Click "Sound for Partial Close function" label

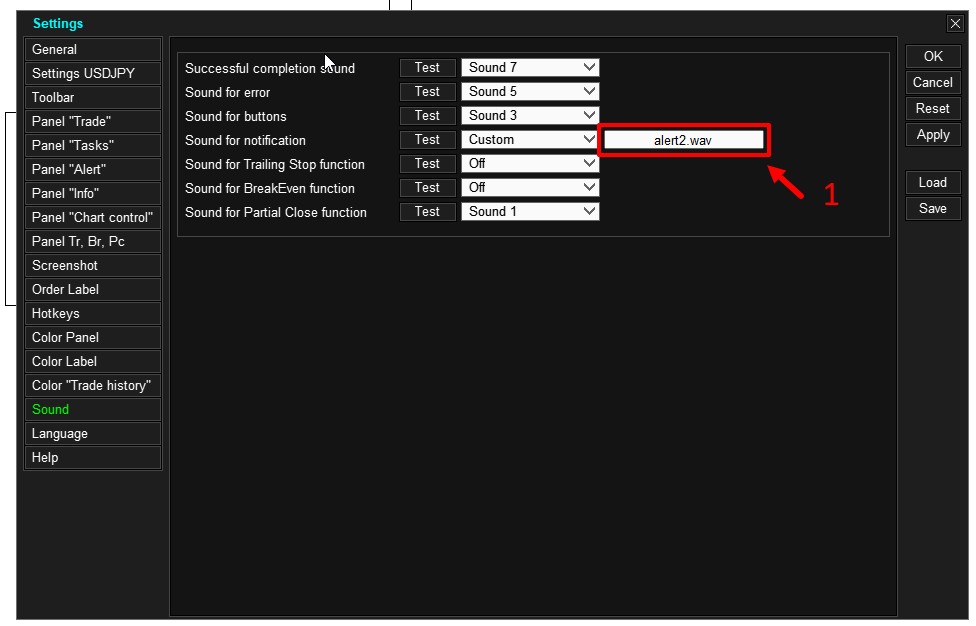[x=276, y=212]
